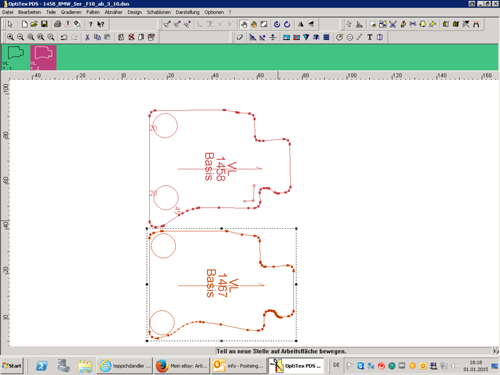Click the system tray clock
Screen dimensions: 500x375
(x=476, y=366)
